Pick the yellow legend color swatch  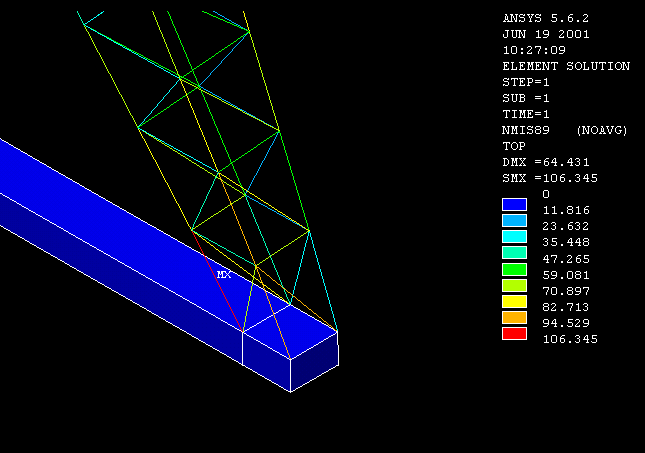514,301
